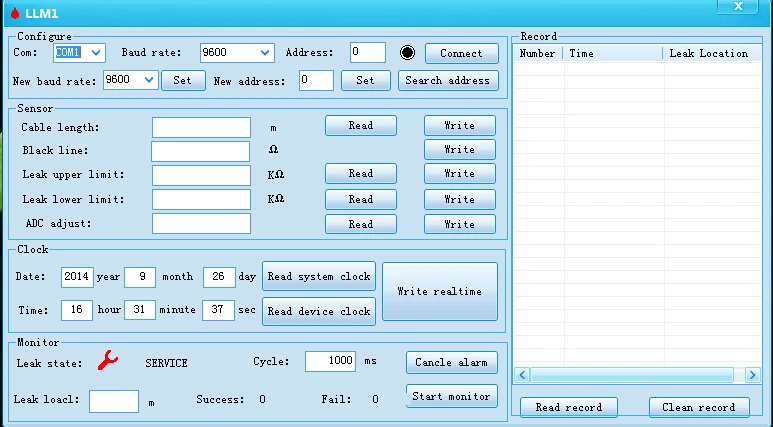Start monitoring with Start monitor button

(451, 396)
